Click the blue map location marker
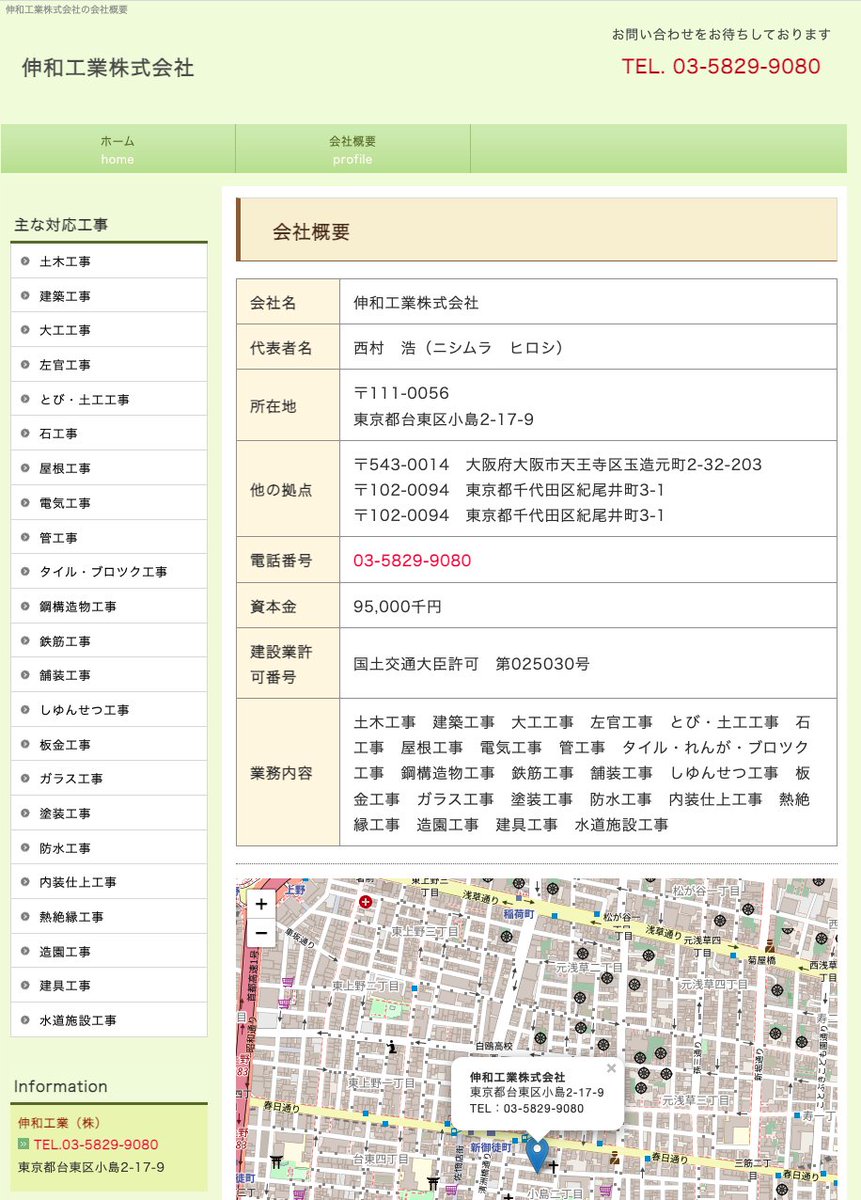This screenshot has height=1200, width=861. tap(538, 1155)
